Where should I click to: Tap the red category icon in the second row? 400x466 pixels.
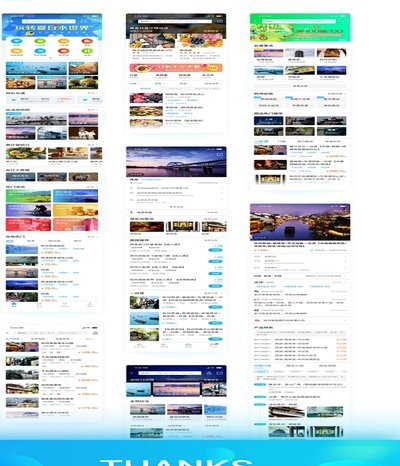(63, 51)
